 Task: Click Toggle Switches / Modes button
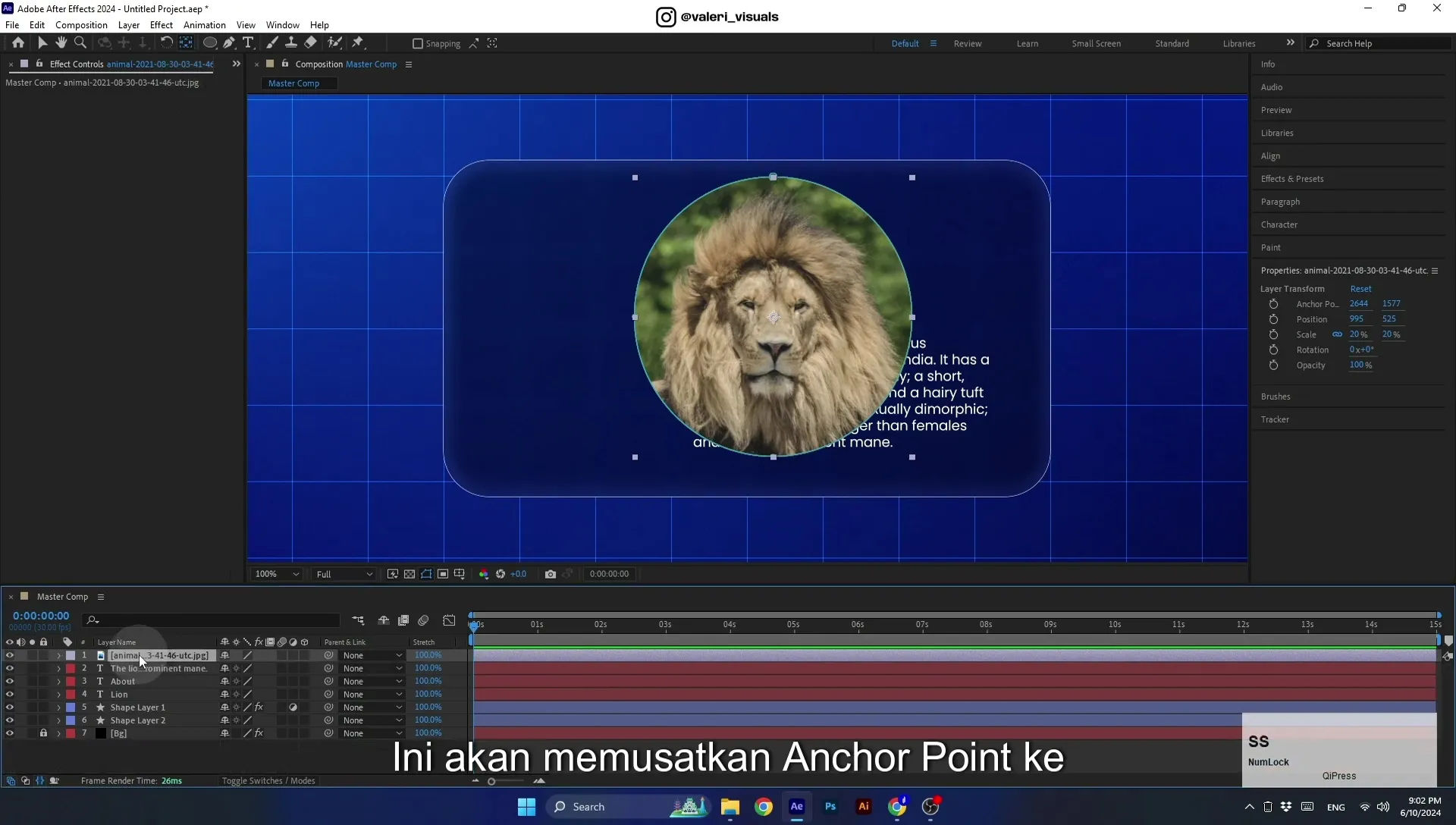pyautogui.click(x=268, y=780)
